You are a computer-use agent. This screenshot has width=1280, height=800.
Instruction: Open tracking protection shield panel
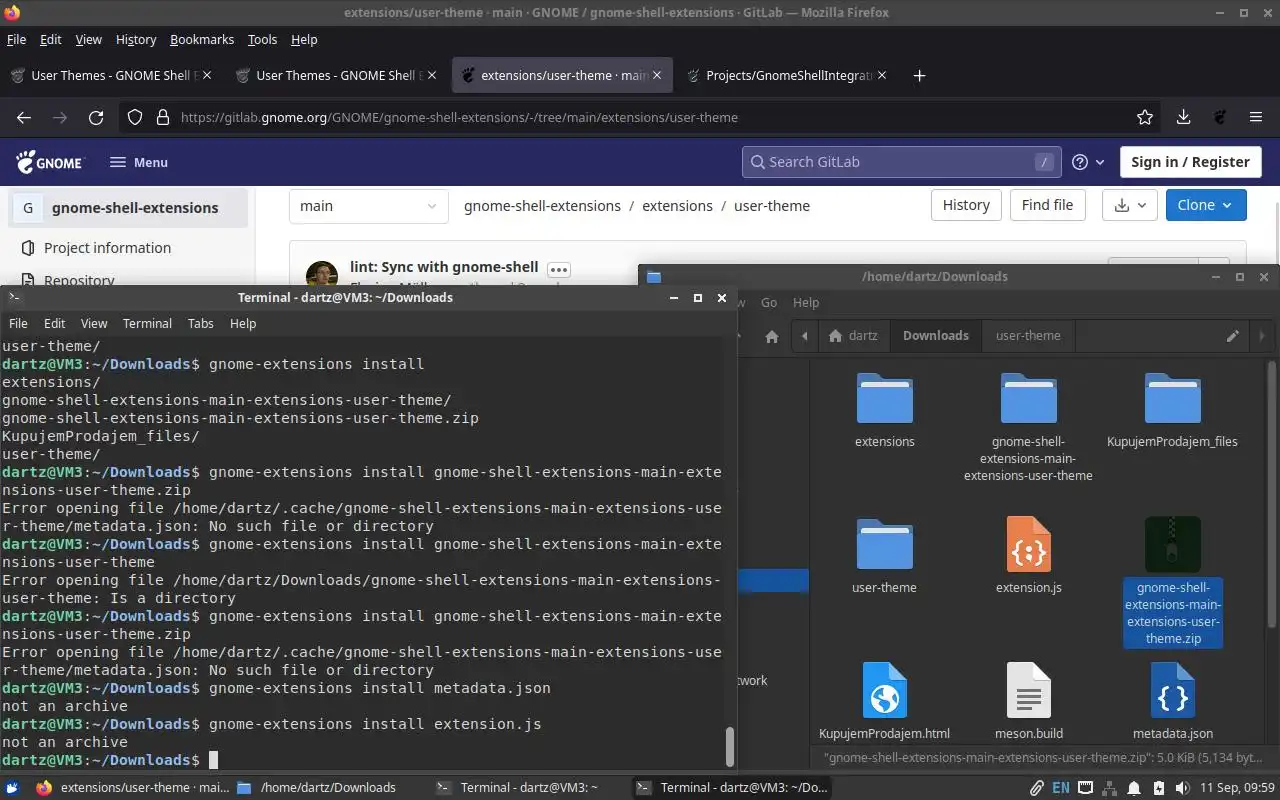135,117
